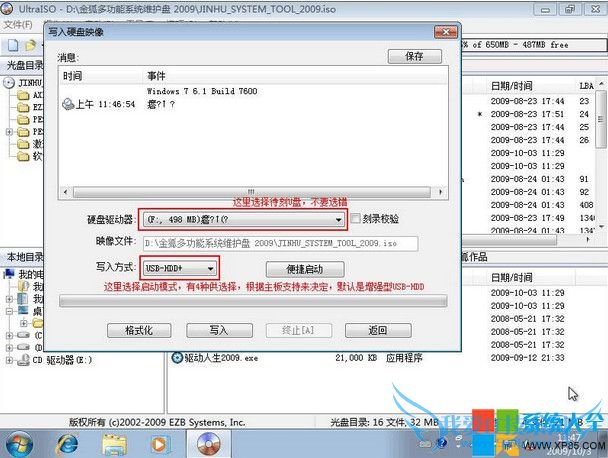Launch Internet Explorer from taskbar
Screen dimensions: 608x458
coord(67,444)
